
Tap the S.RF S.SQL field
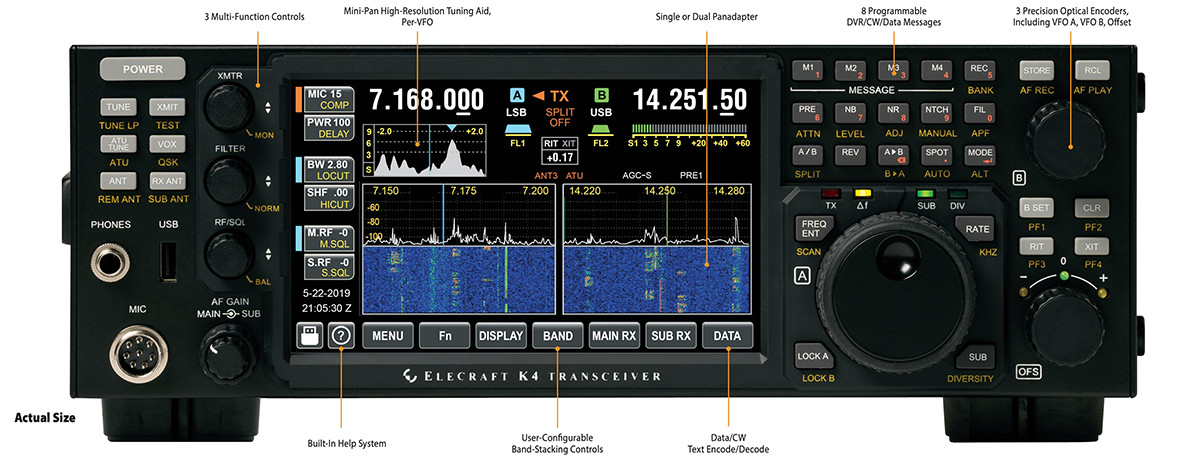tap(328, 267)
